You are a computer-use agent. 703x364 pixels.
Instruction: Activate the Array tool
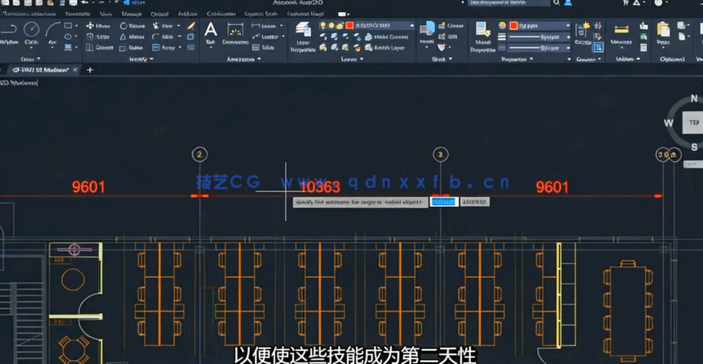164,47
